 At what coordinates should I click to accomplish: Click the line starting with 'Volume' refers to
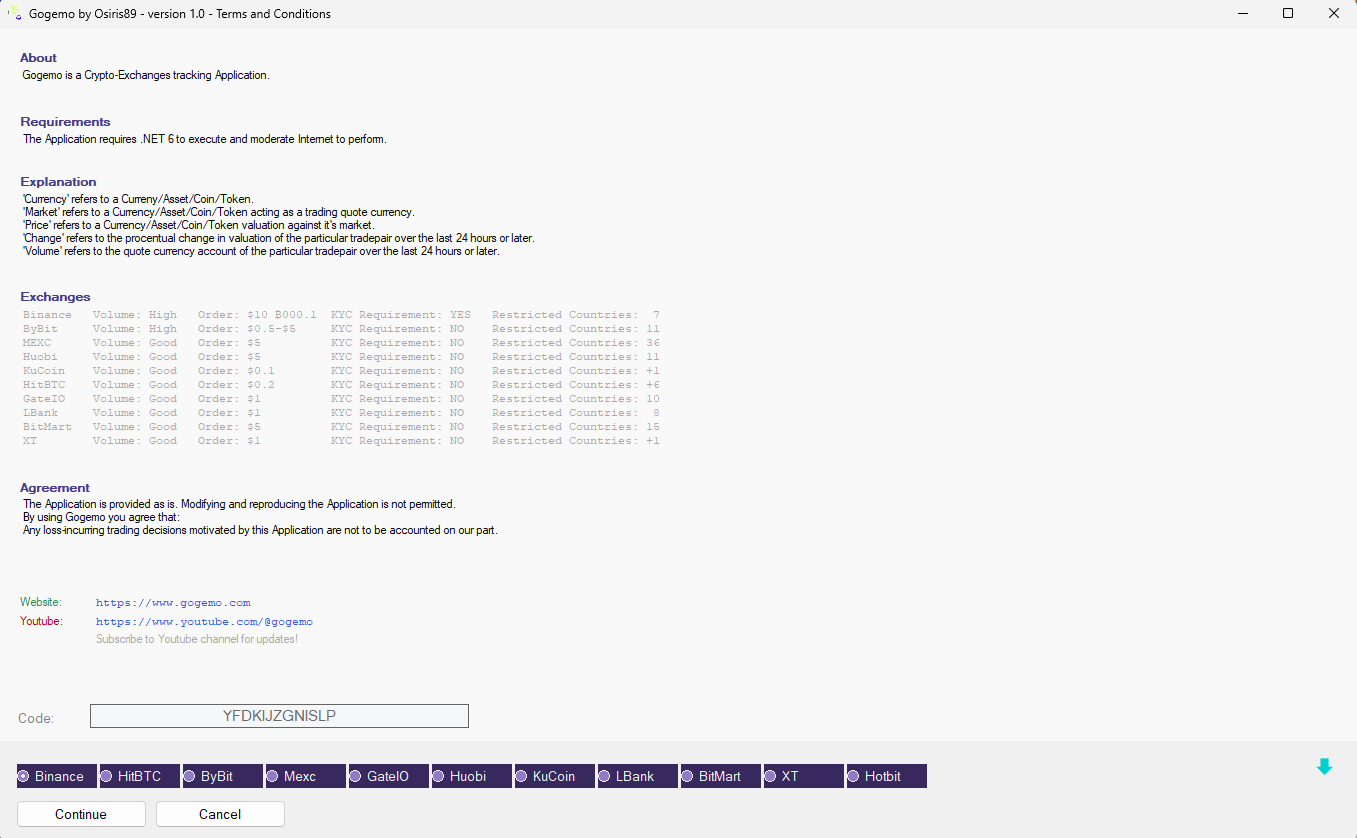tap(261, 251)
